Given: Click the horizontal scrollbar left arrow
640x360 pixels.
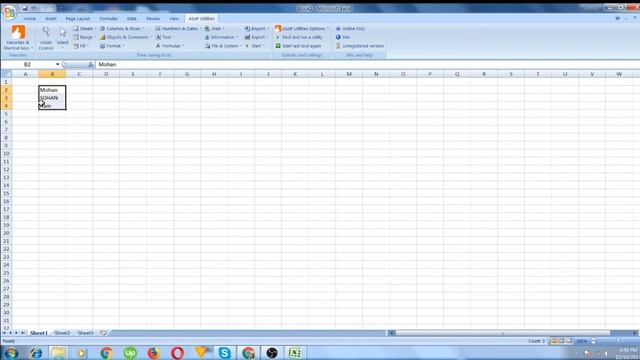Looking at the screenshot, I should click(391, 333).
